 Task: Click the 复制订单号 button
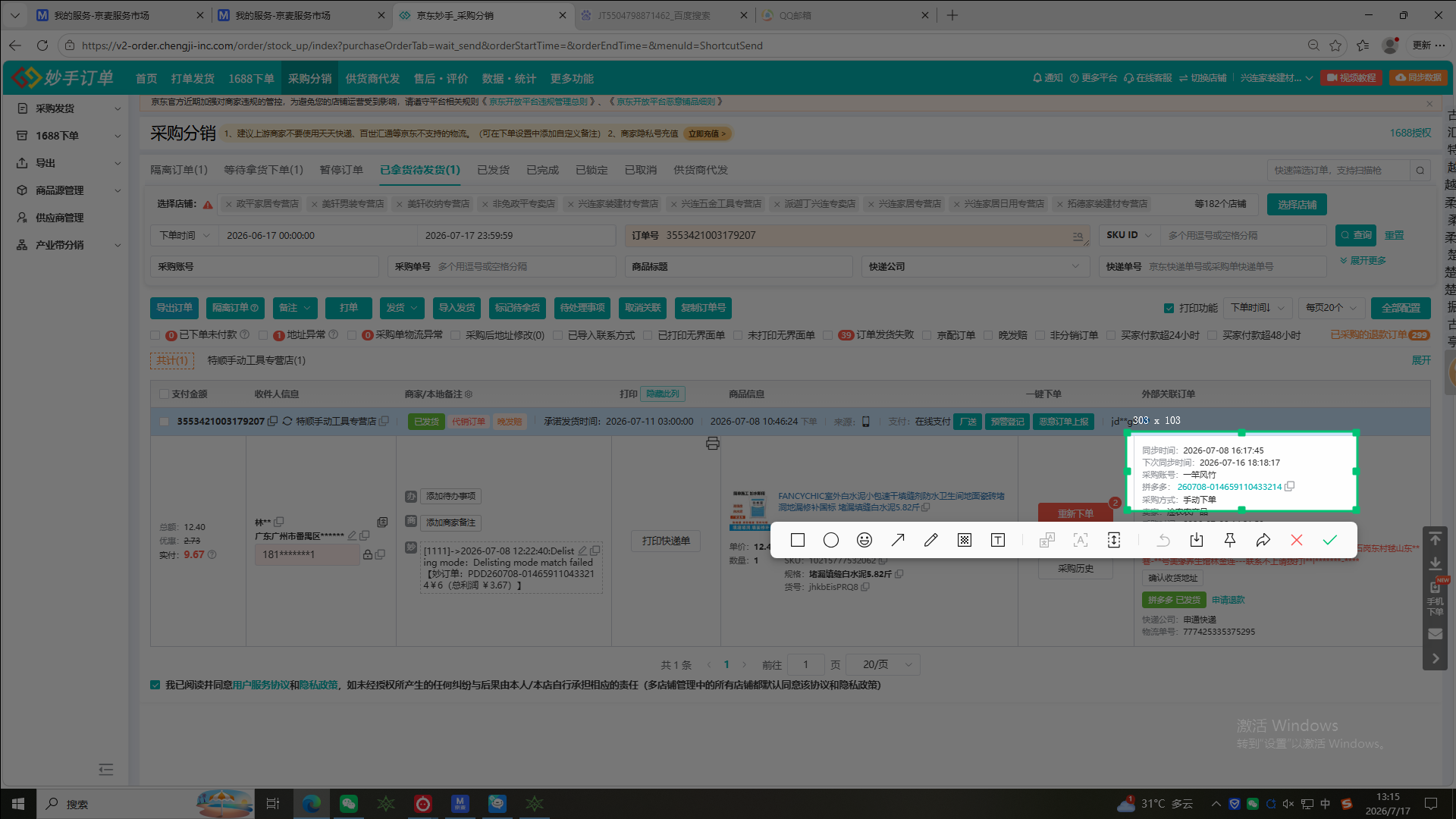tap(703, 308)
